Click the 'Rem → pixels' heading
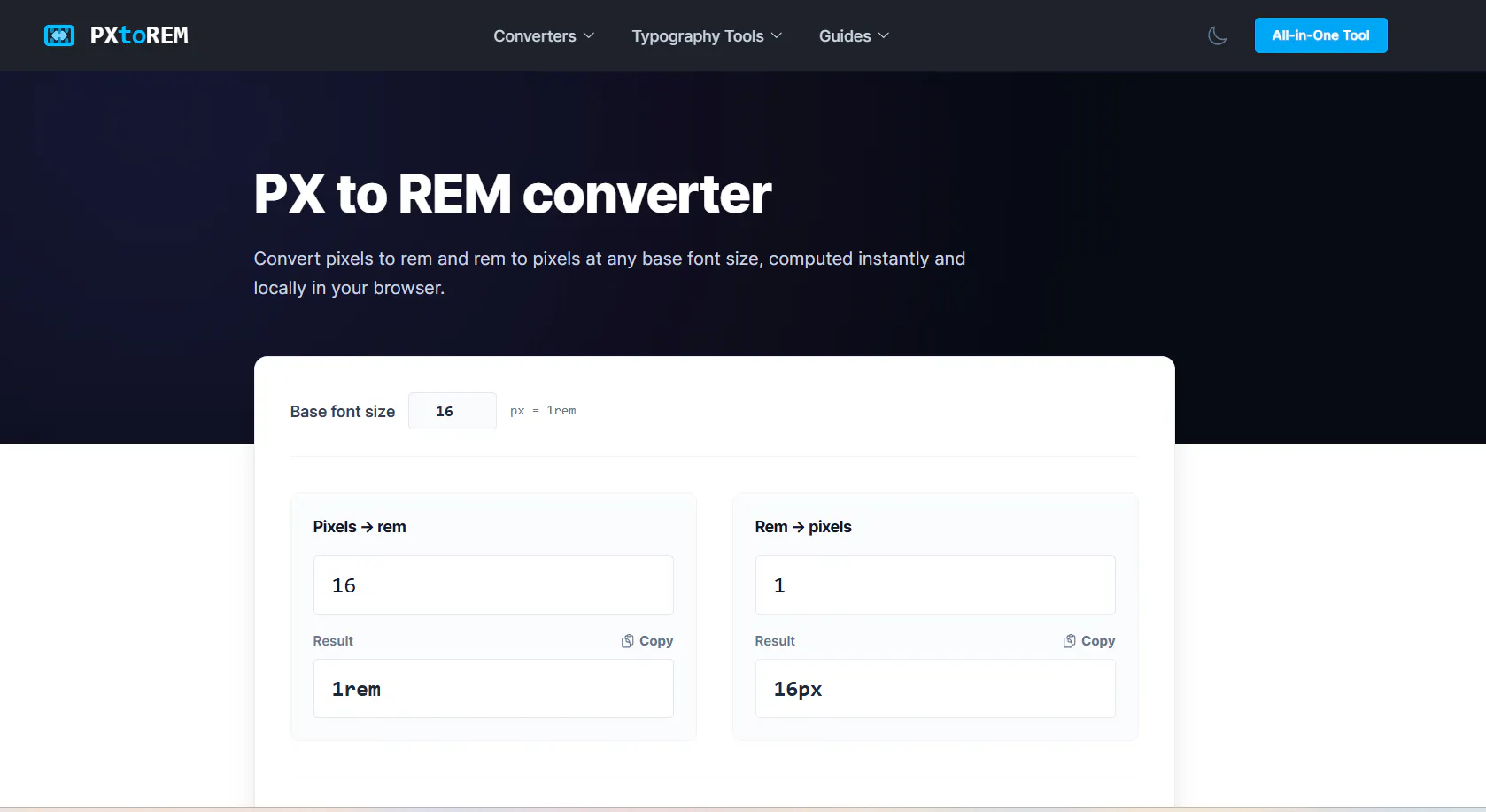The image size is (1486, 812). (803, 527)
